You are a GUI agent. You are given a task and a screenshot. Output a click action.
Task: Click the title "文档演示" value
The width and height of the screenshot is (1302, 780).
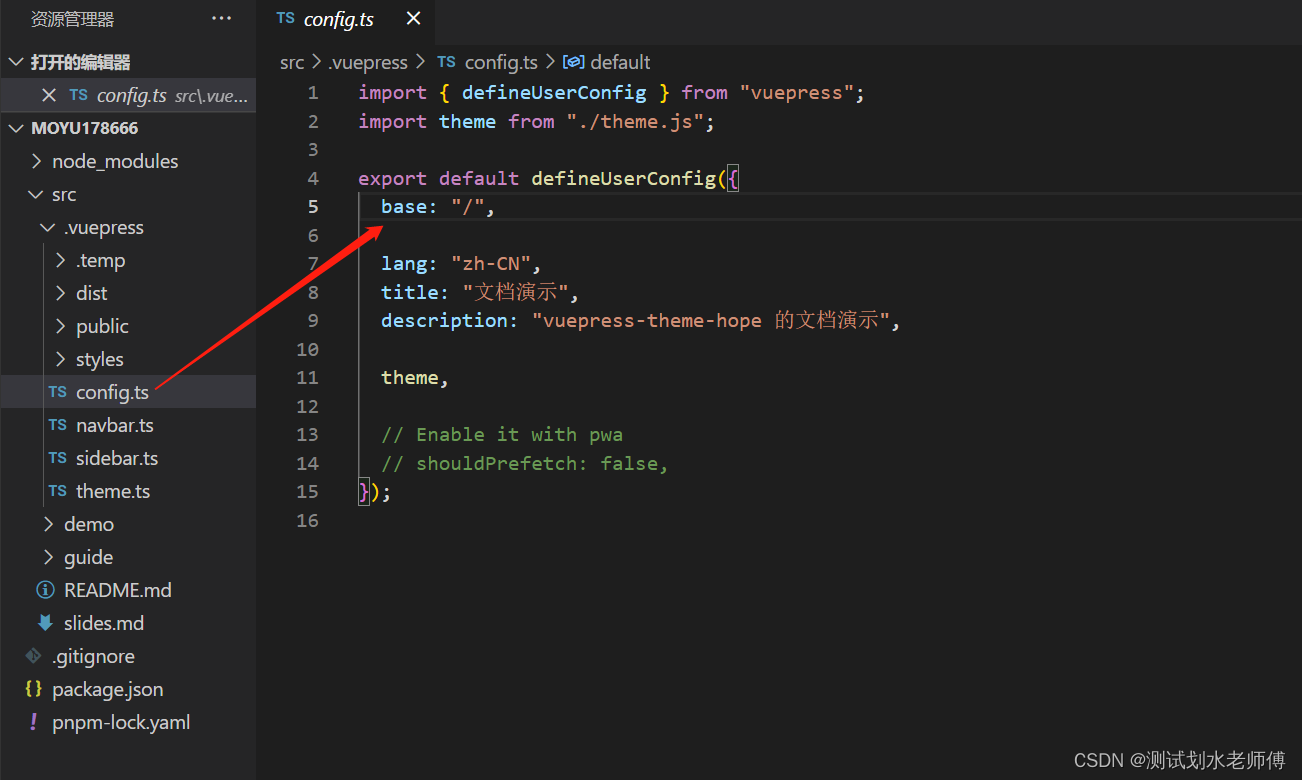[515, 293]
